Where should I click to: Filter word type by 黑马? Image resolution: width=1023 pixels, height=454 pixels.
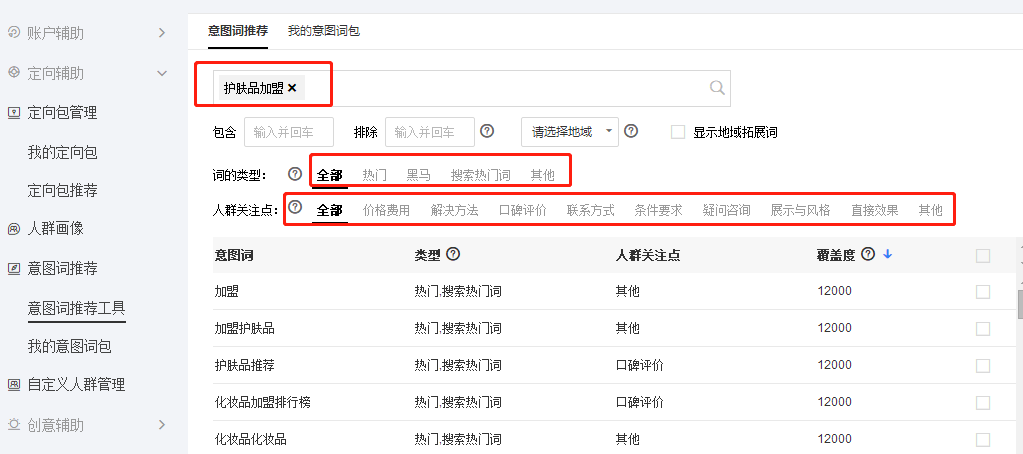coord(418,175)
